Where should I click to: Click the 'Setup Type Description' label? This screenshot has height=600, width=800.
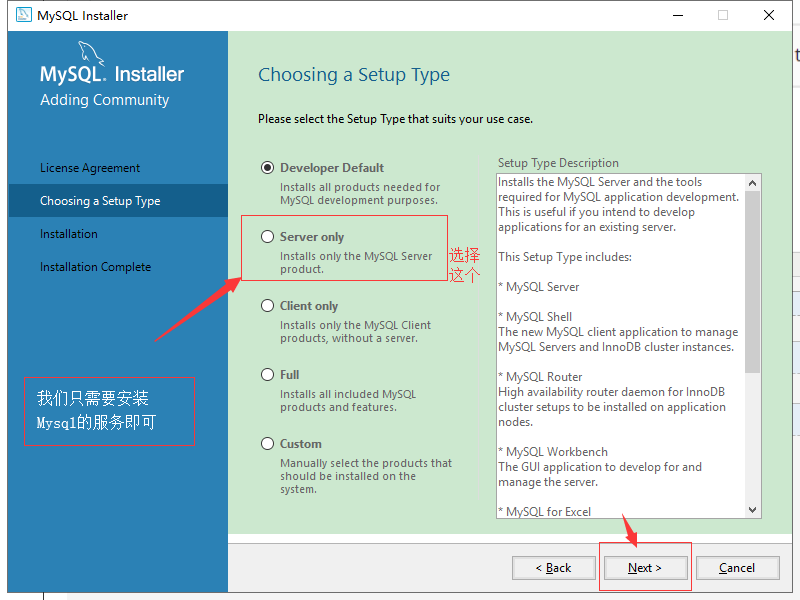point(558,163)
